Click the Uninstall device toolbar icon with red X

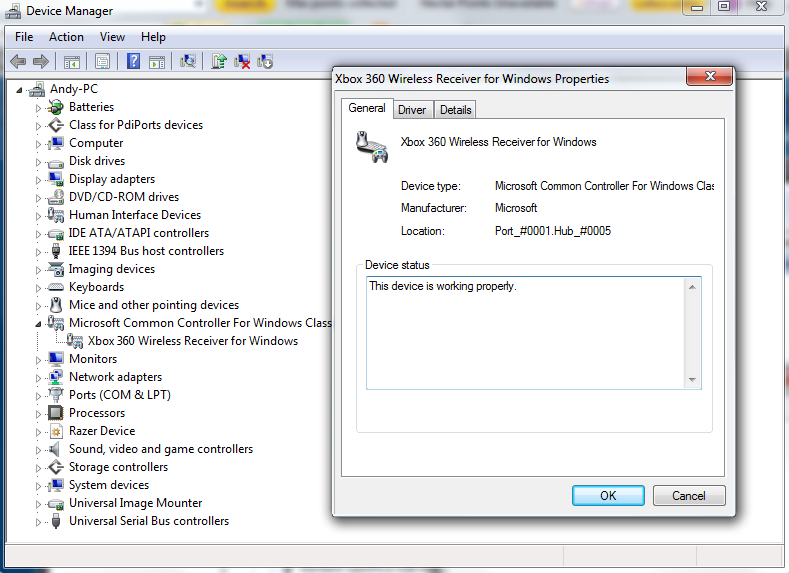point(242,62)
